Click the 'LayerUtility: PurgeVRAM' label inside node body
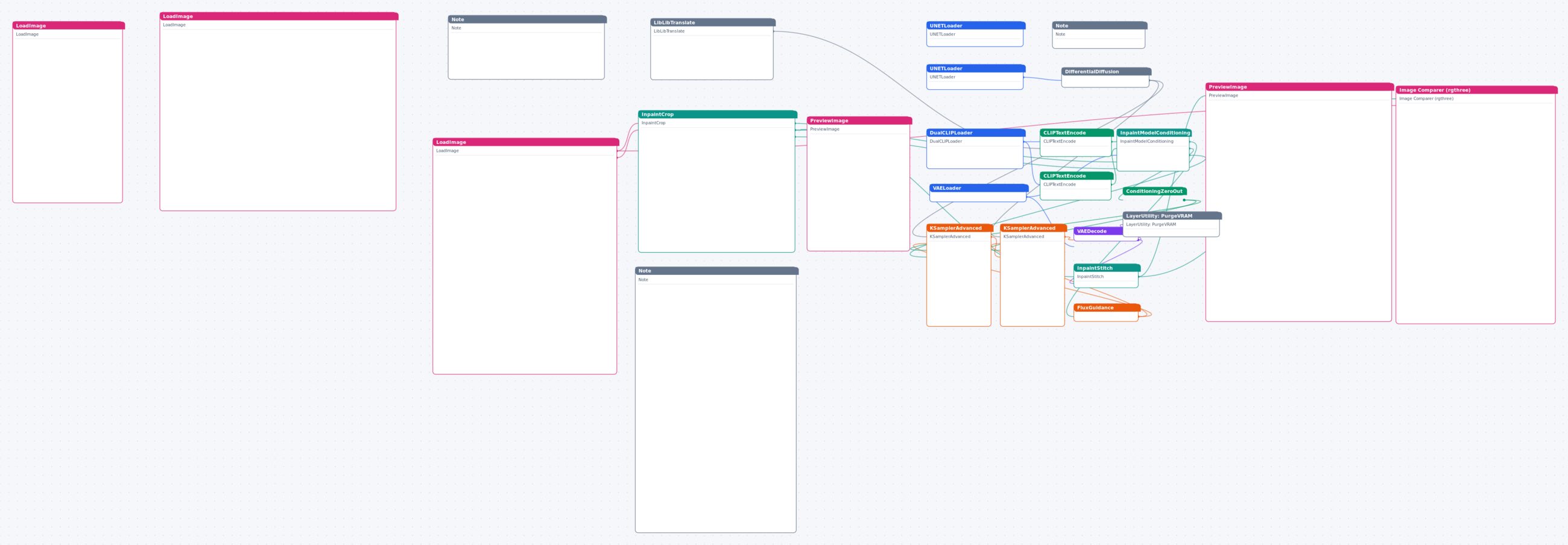Screen dimensions: 1568x545 pyautogui.click(x=1151, y=224)
